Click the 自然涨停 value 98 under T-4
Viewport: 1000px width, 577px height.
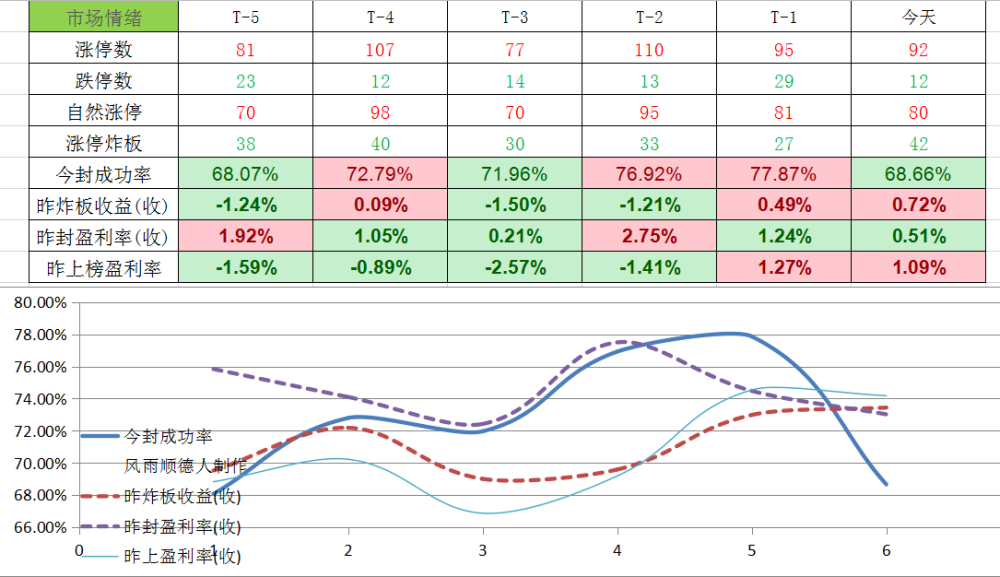(x=380, y=112)
